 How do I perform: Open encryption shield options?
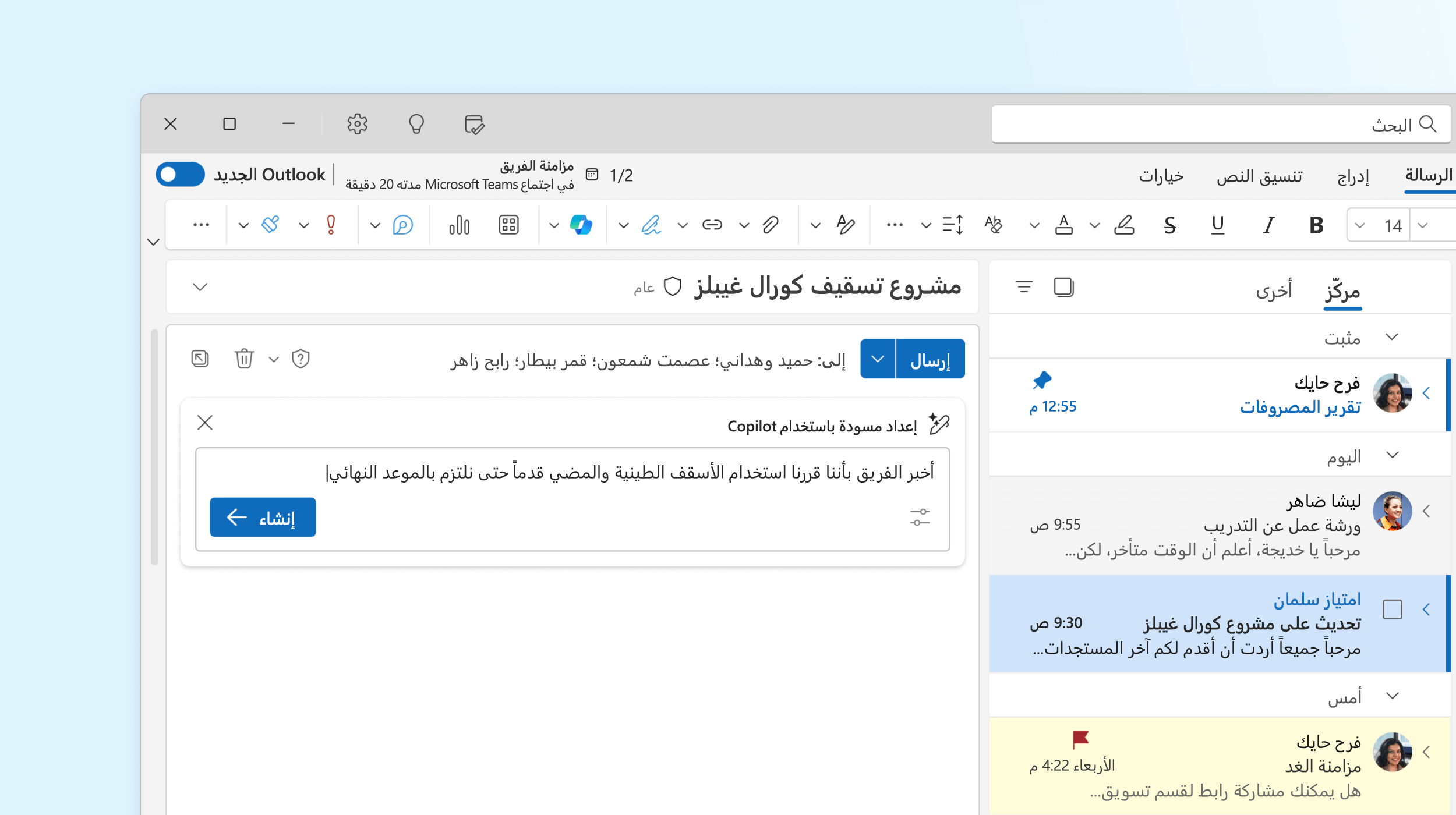click(x=301, y=359)
